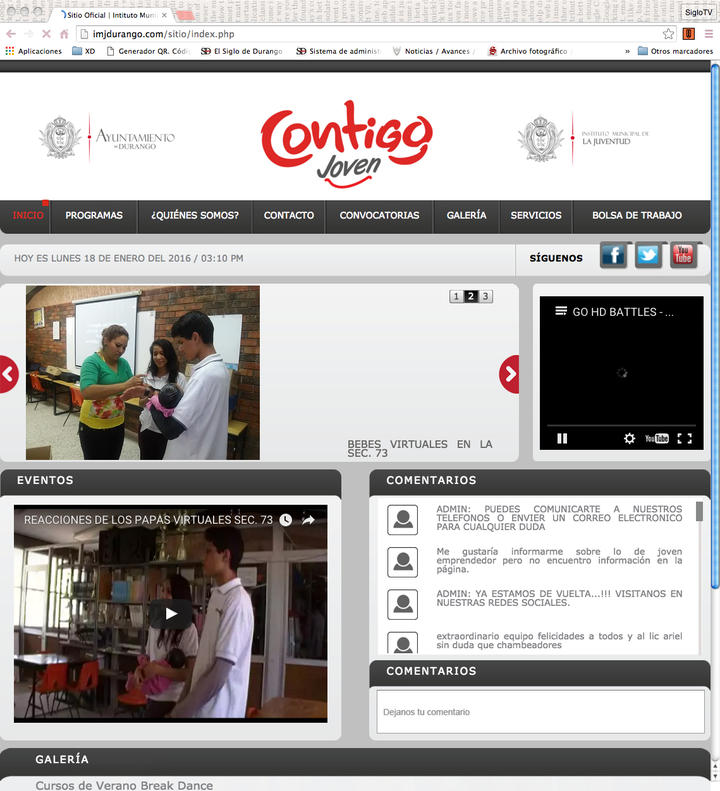Click the watch later clock icon

(286, 520)
